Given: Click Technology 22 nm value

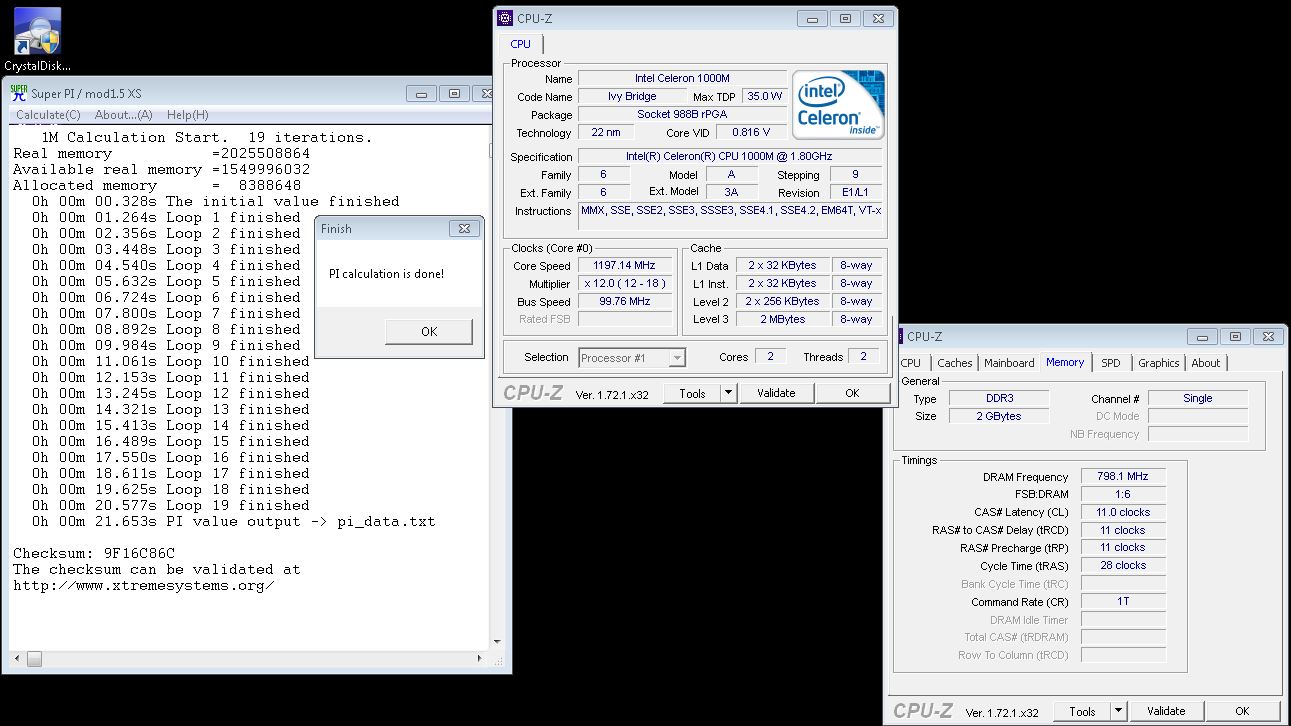Looking at the screenshot, I should (606, 132).
